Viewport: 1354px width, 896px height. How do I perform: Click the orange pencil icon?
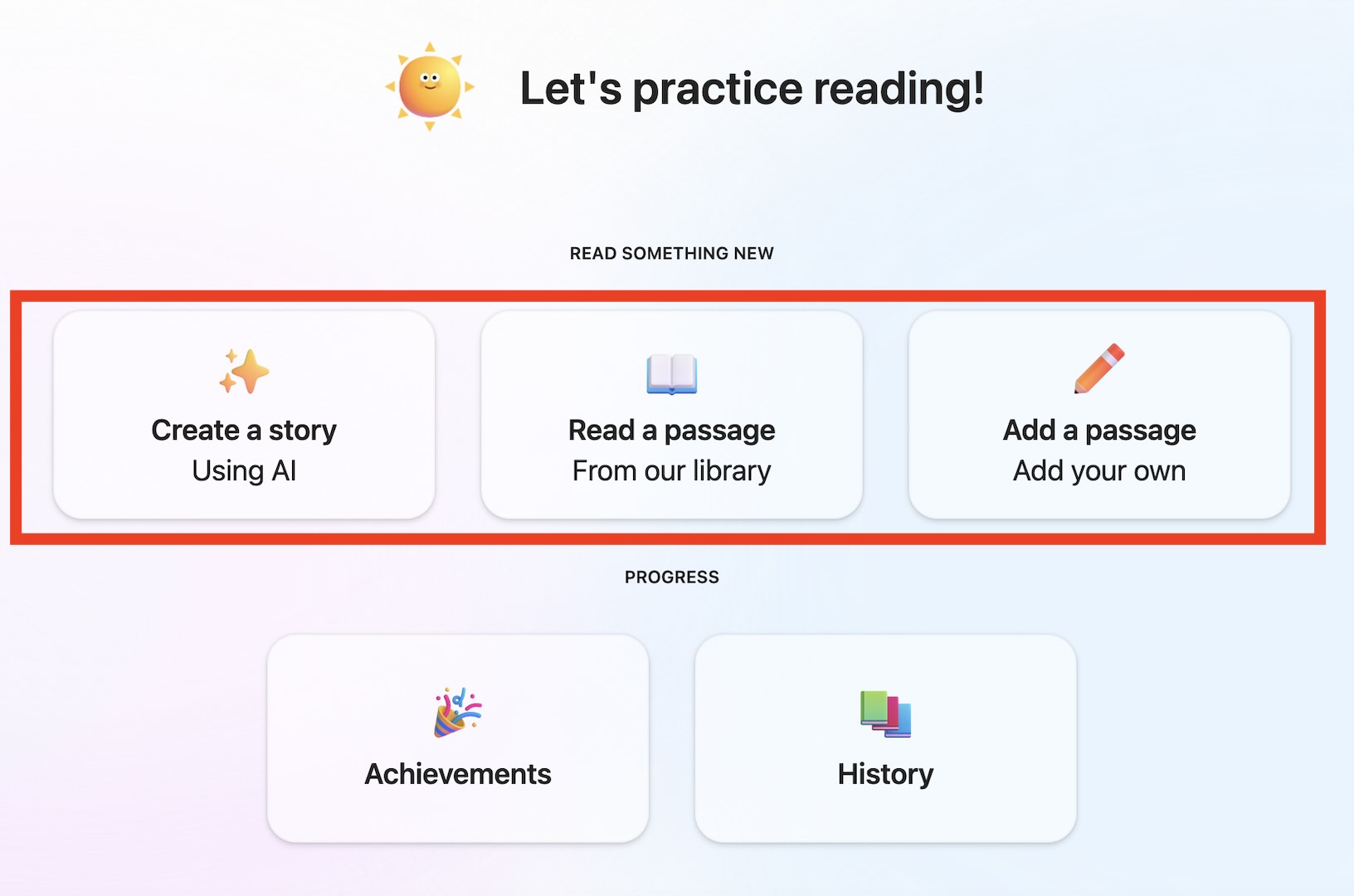click(1099, 368)
